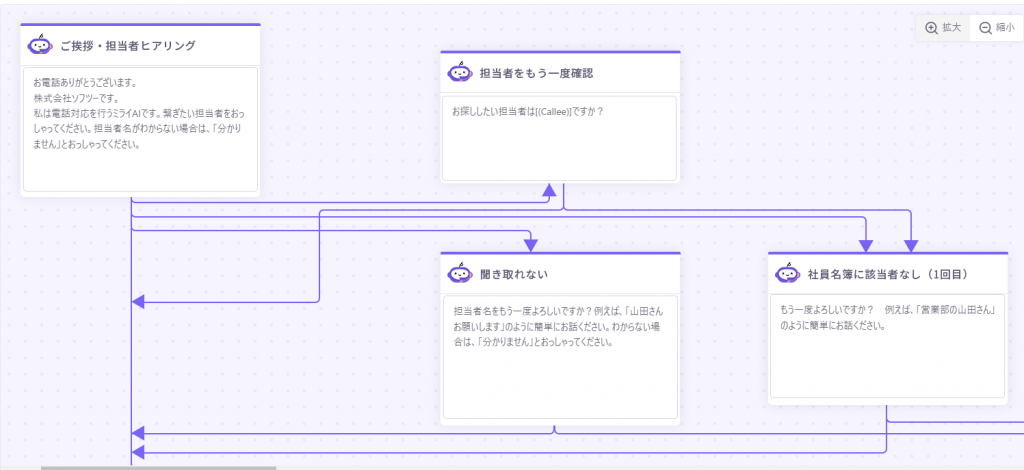
Task: Click the bot icon on 担当者をもう一度確認 node
Action: (460, 72)
